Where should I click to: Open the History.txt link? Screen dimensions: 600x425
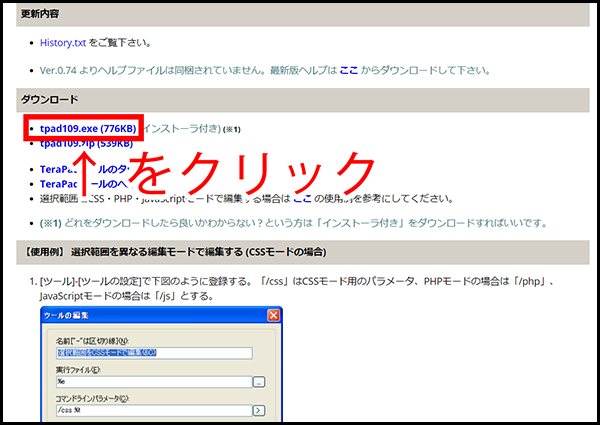tap(64, 43)
